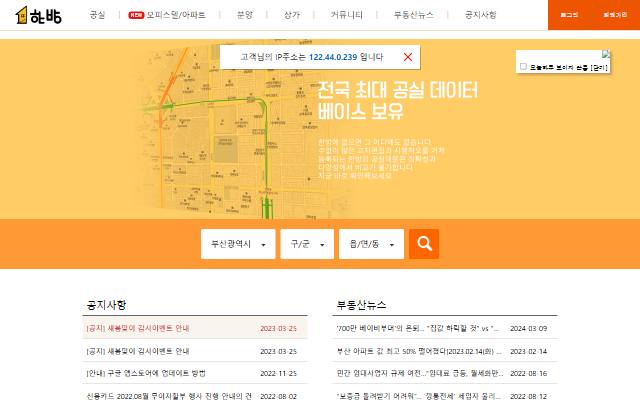Open the 부산 아파트 값 50% news article
Image resolution: width=640 pixels, height=400 pixels.
(419, 351)
